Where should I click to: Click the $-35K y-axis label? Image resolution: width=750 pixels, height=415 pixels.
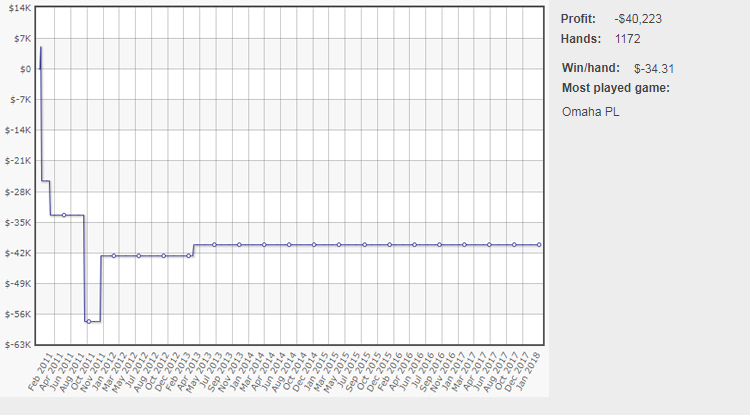click(19, 222)
